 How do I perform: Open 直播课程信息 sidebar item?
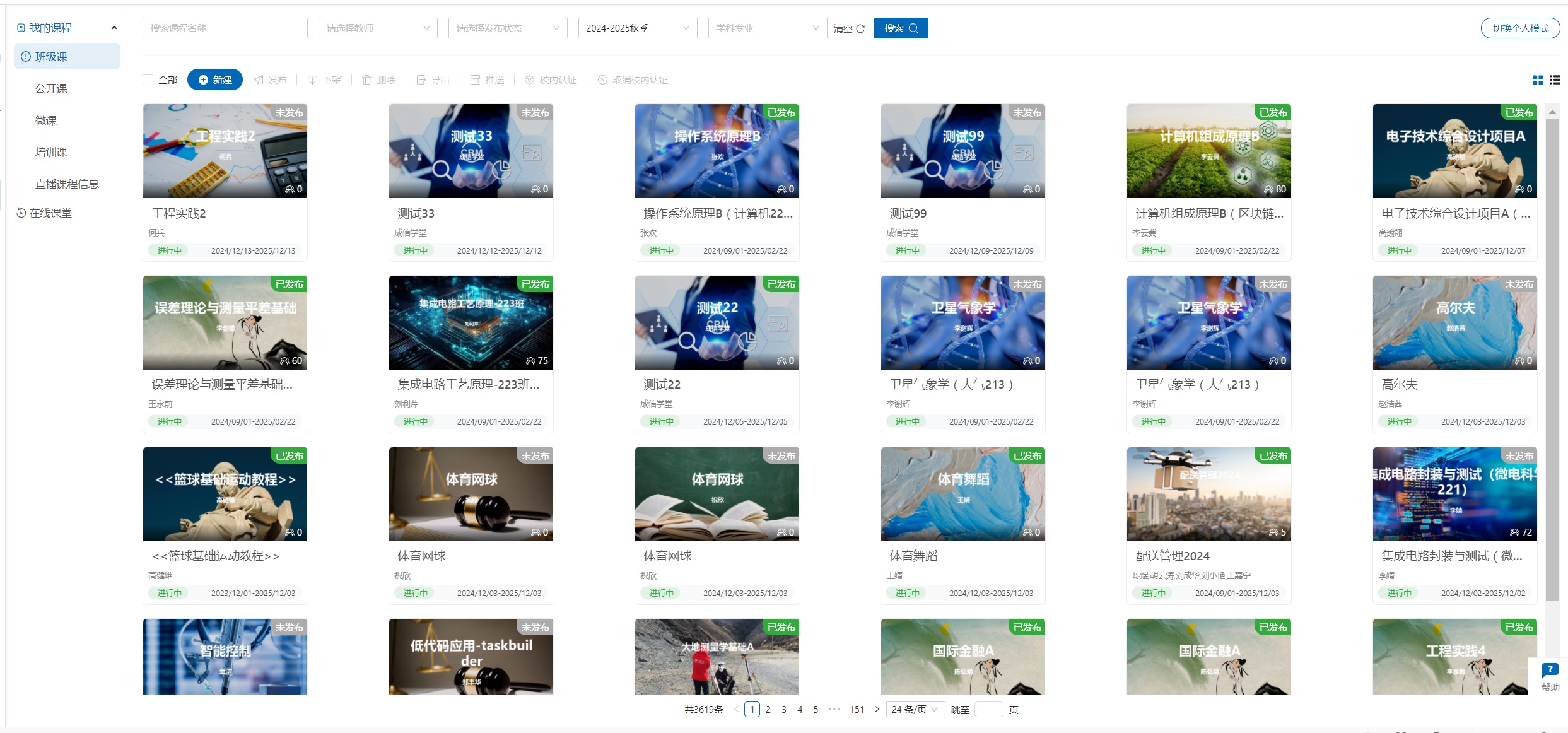pos(67,184)
